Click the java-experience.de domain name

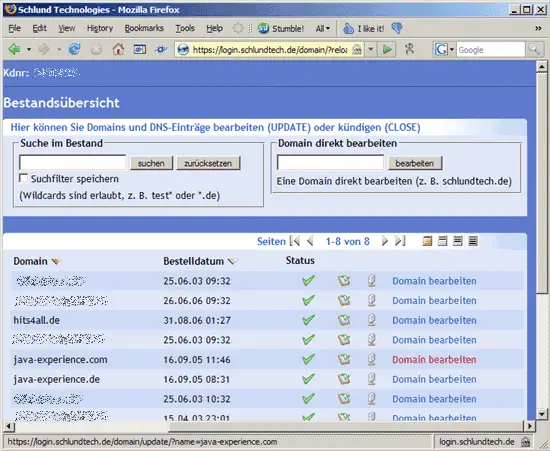click(57, 379)
